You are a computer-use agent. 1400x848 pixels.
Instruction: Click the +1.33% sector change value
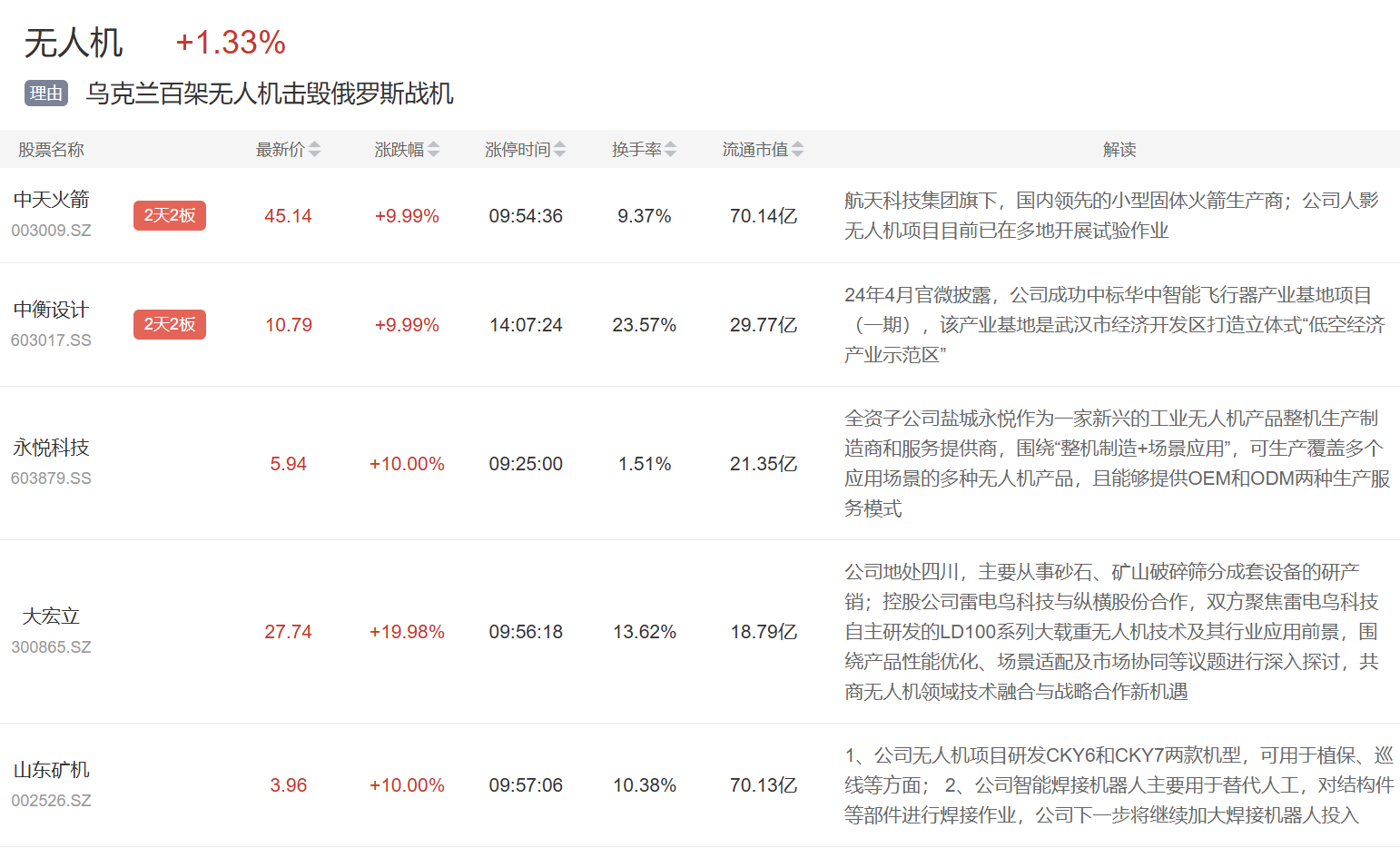coord(231,43)
